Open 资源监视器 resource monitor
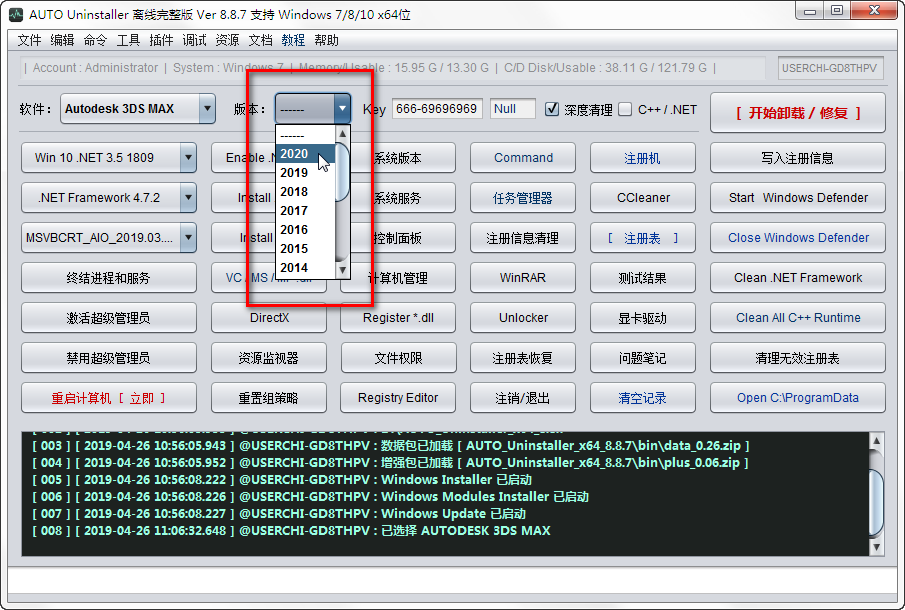The width and height of the screenshot is (905, 610). (x=269, y=358)
